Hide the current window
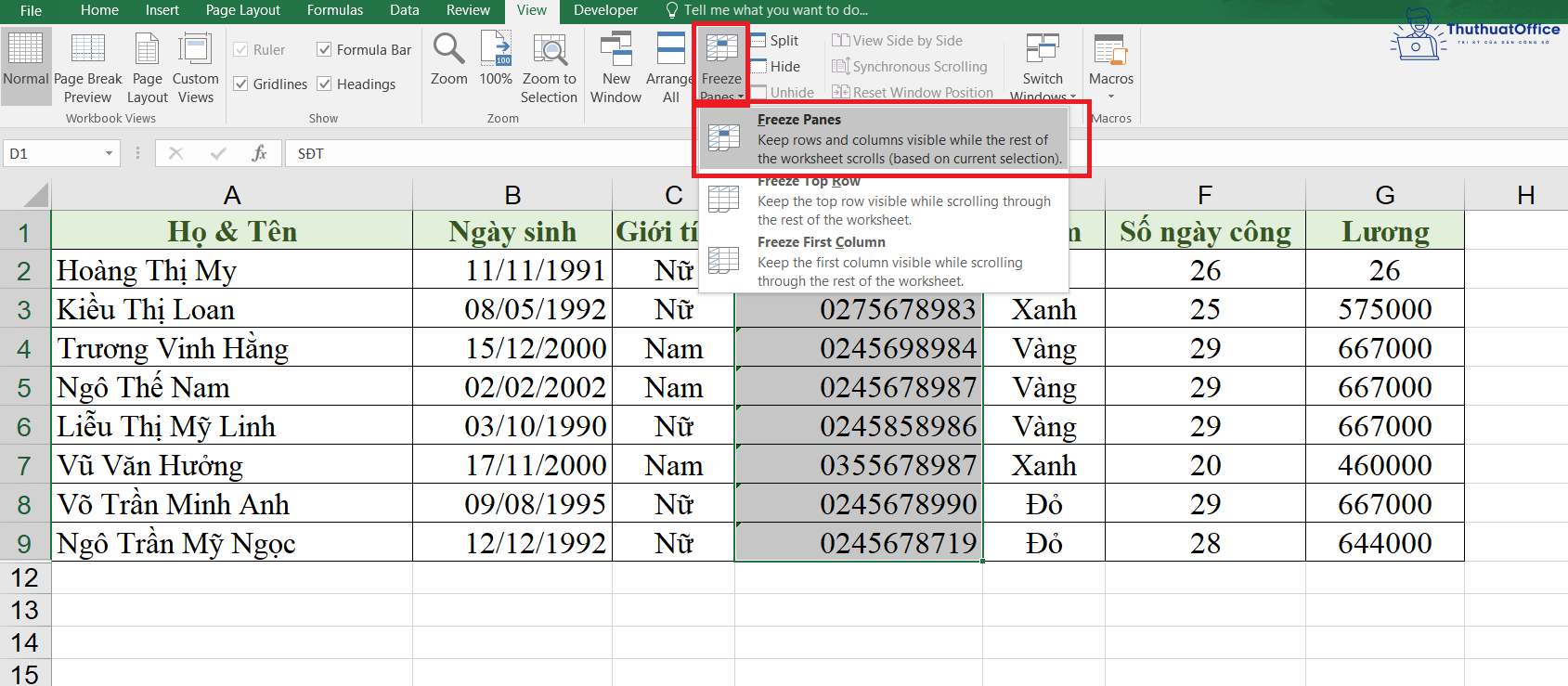 775,67
